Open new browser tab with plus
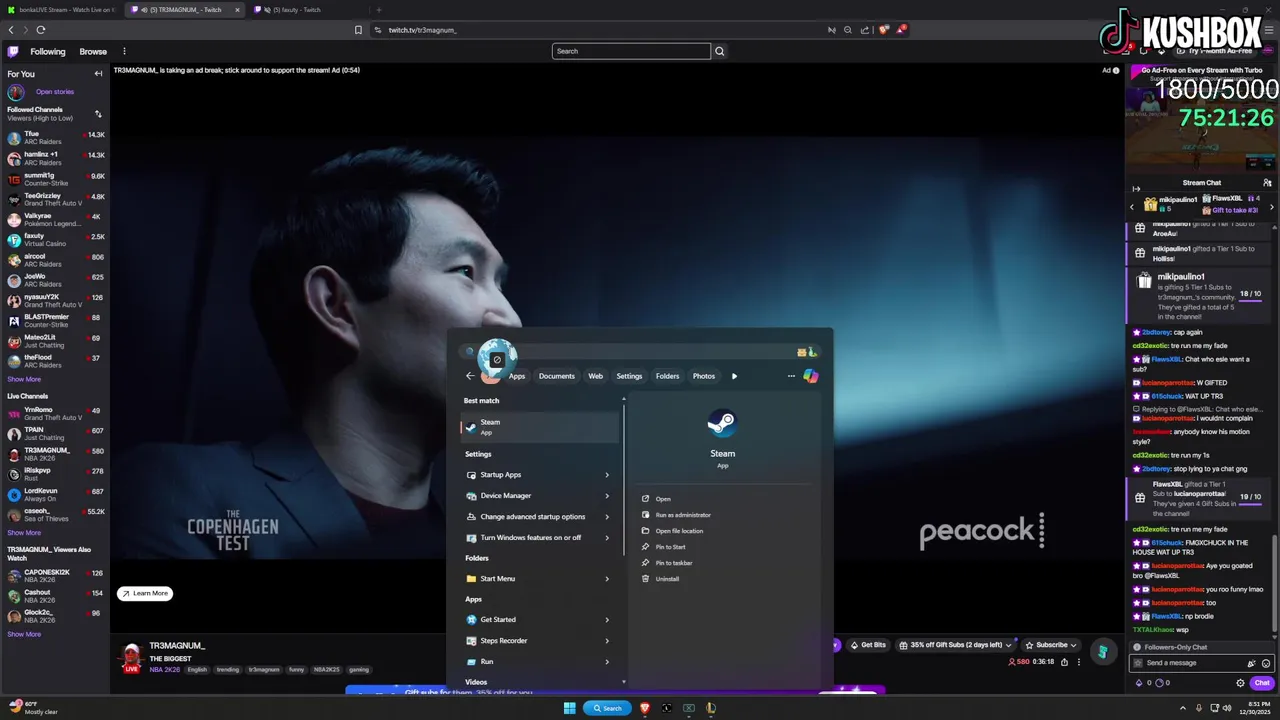1280x720 pixels. pos(378,10)
